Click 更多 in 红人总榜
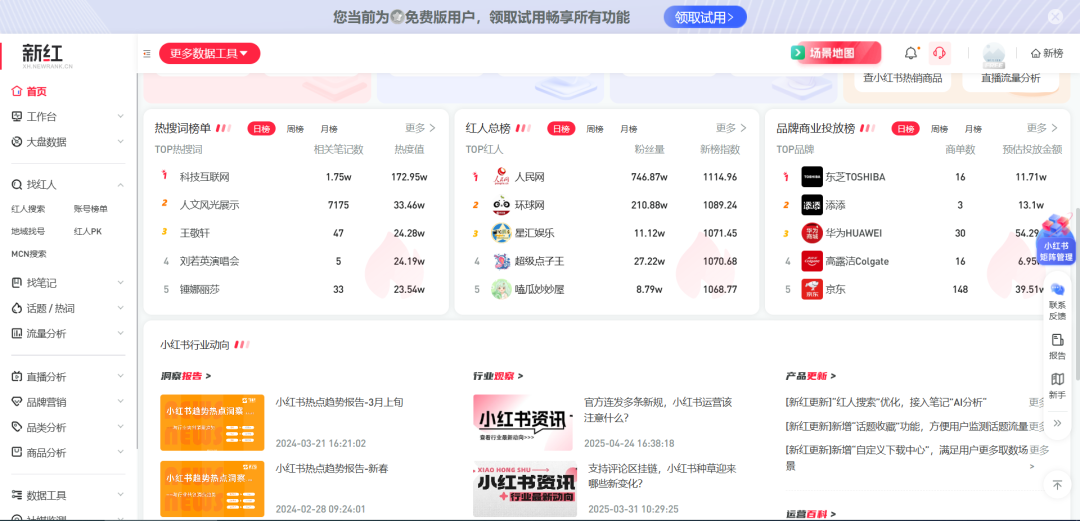Screen dimensions: 1080x521 coord(731,128)
